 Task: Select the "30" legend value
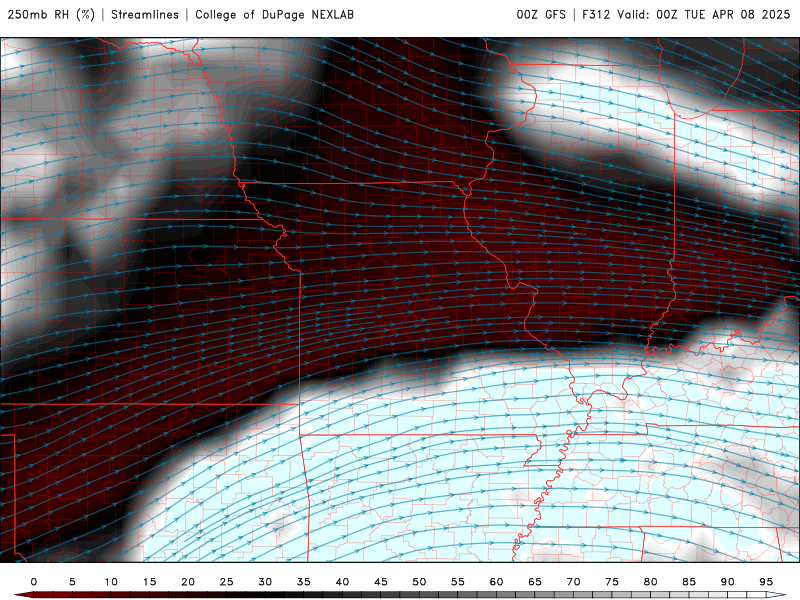pos(265,582)
